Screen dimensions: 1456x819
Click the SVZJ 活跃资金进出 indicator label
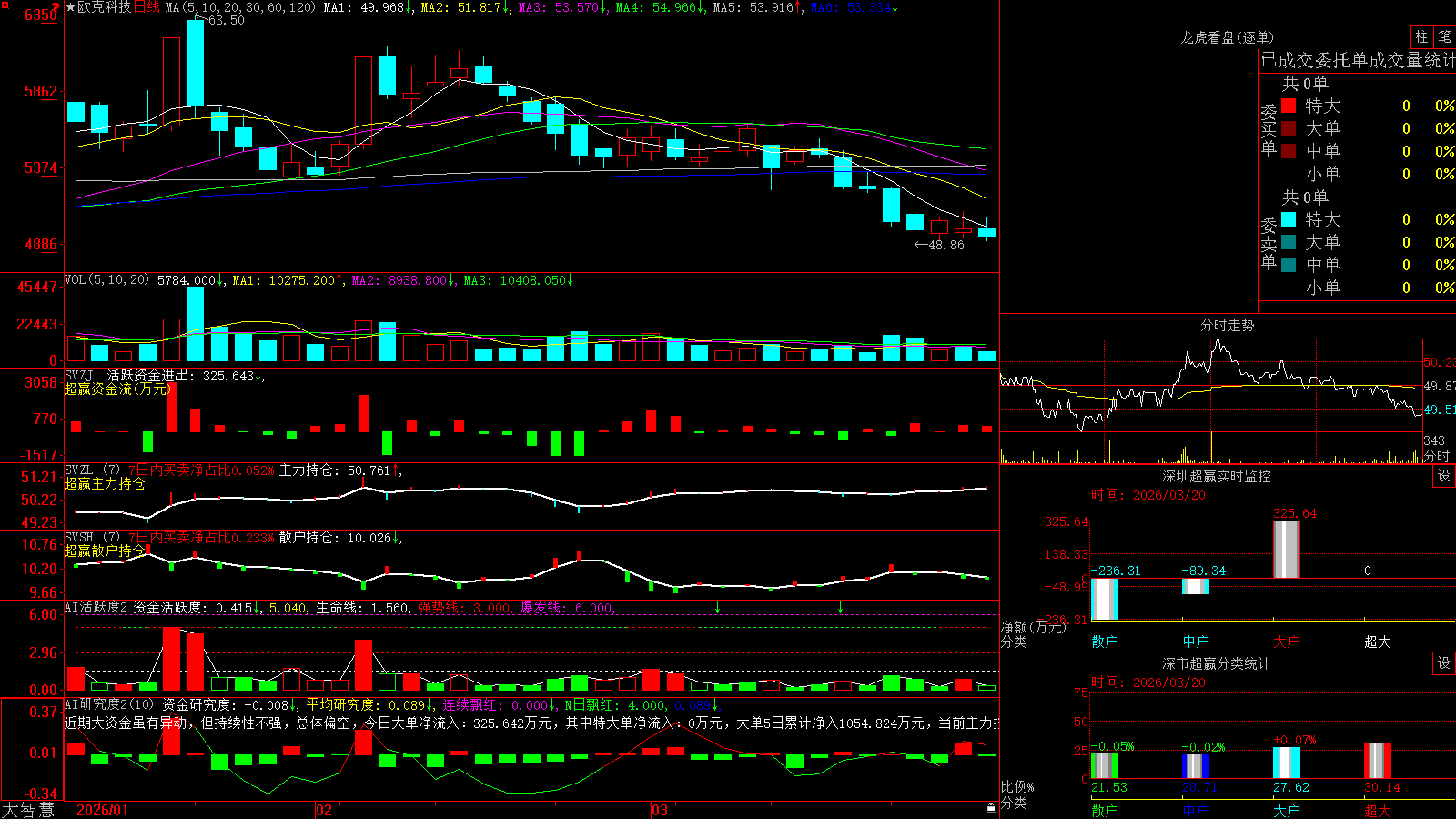tap(128, 376)
